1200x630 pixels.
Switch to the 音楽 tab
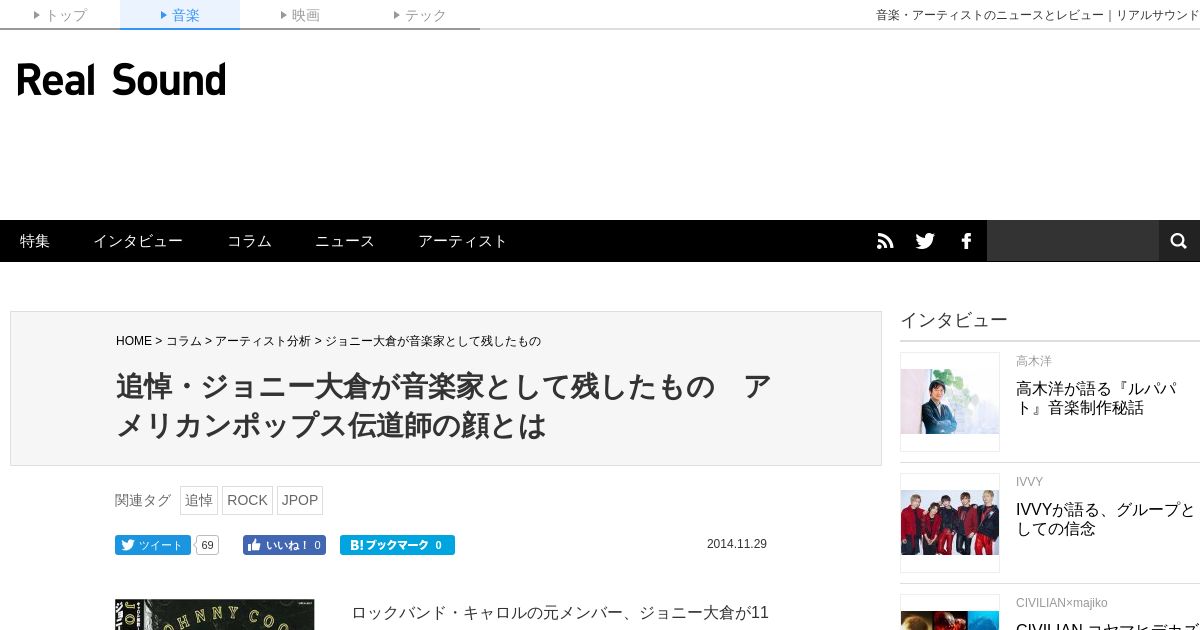[x=180, y=15]
